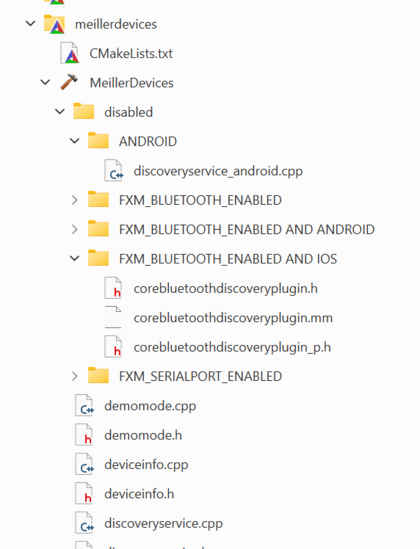The image size is (420, 549).
Task: Collapse the disabled folder
Action: (60, 112)
